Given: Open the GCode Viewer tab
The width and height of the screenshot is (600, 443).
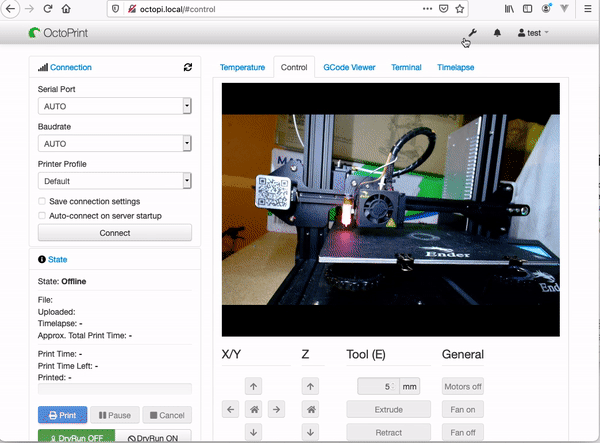Looking at the screenshot, I should point(349,68).
